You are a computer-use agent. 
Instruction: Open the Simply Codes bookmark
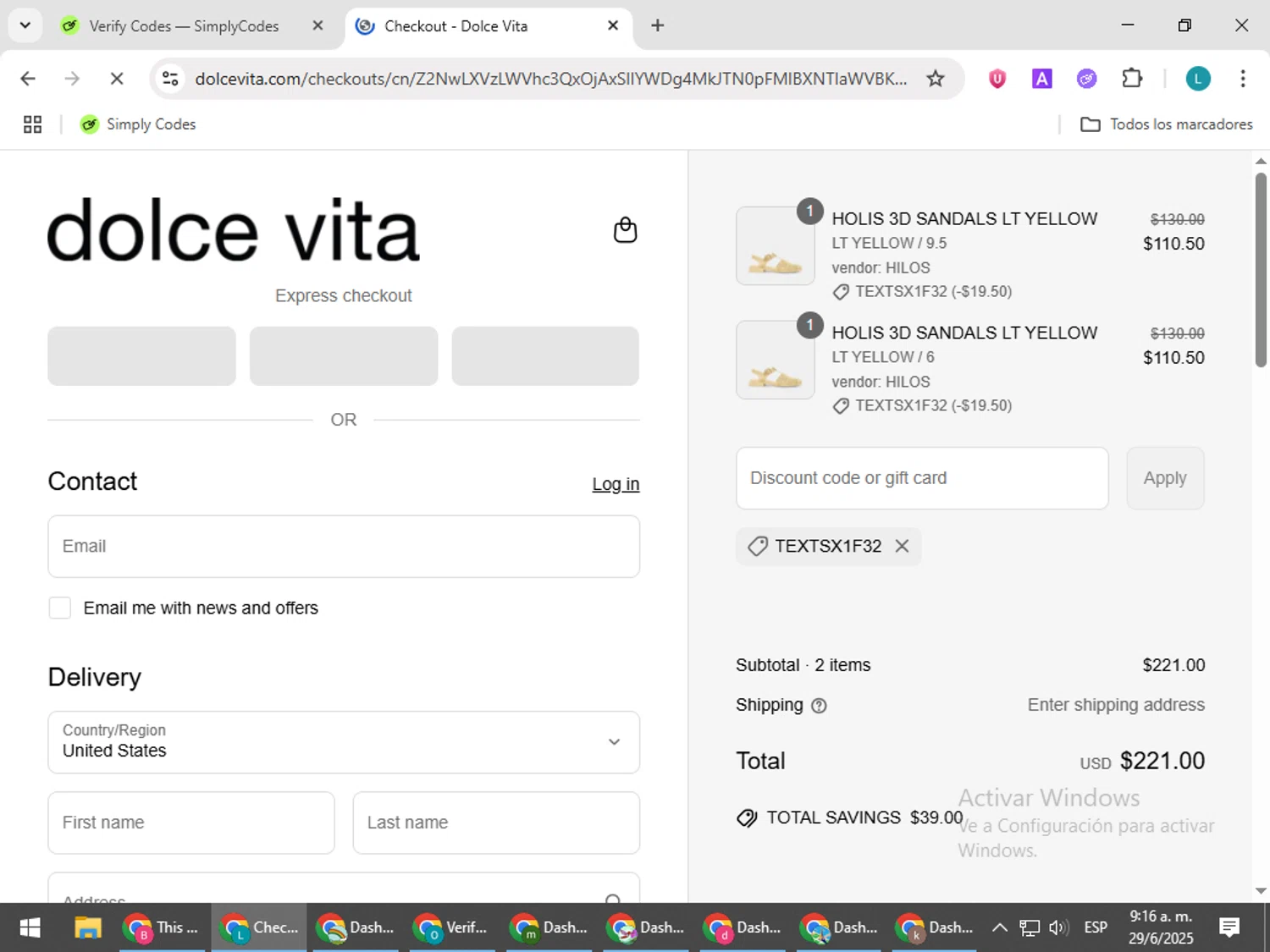click(x=138, y=124)
